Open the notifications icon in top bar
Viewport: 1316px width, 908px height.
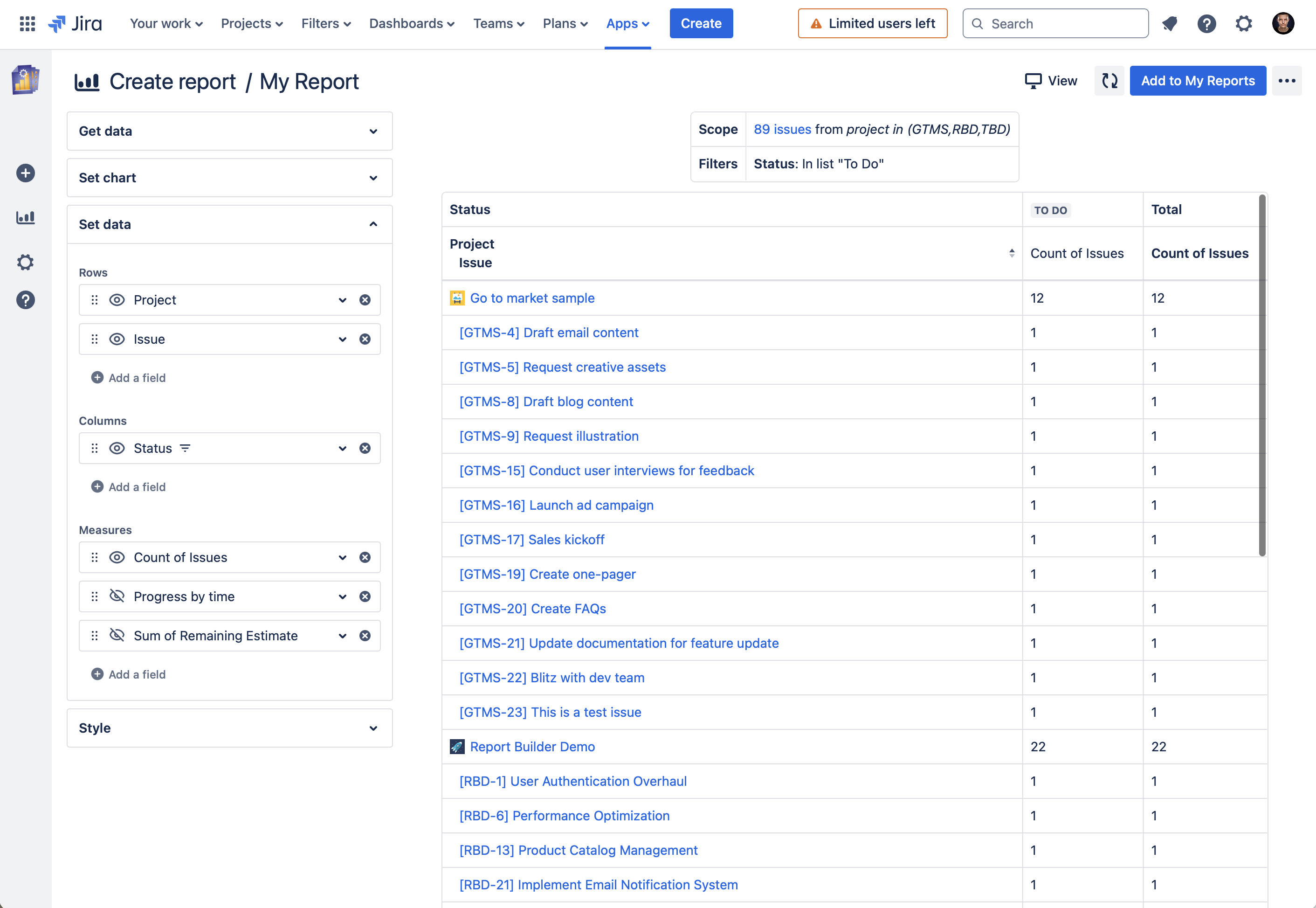(x=1169, y=23)
